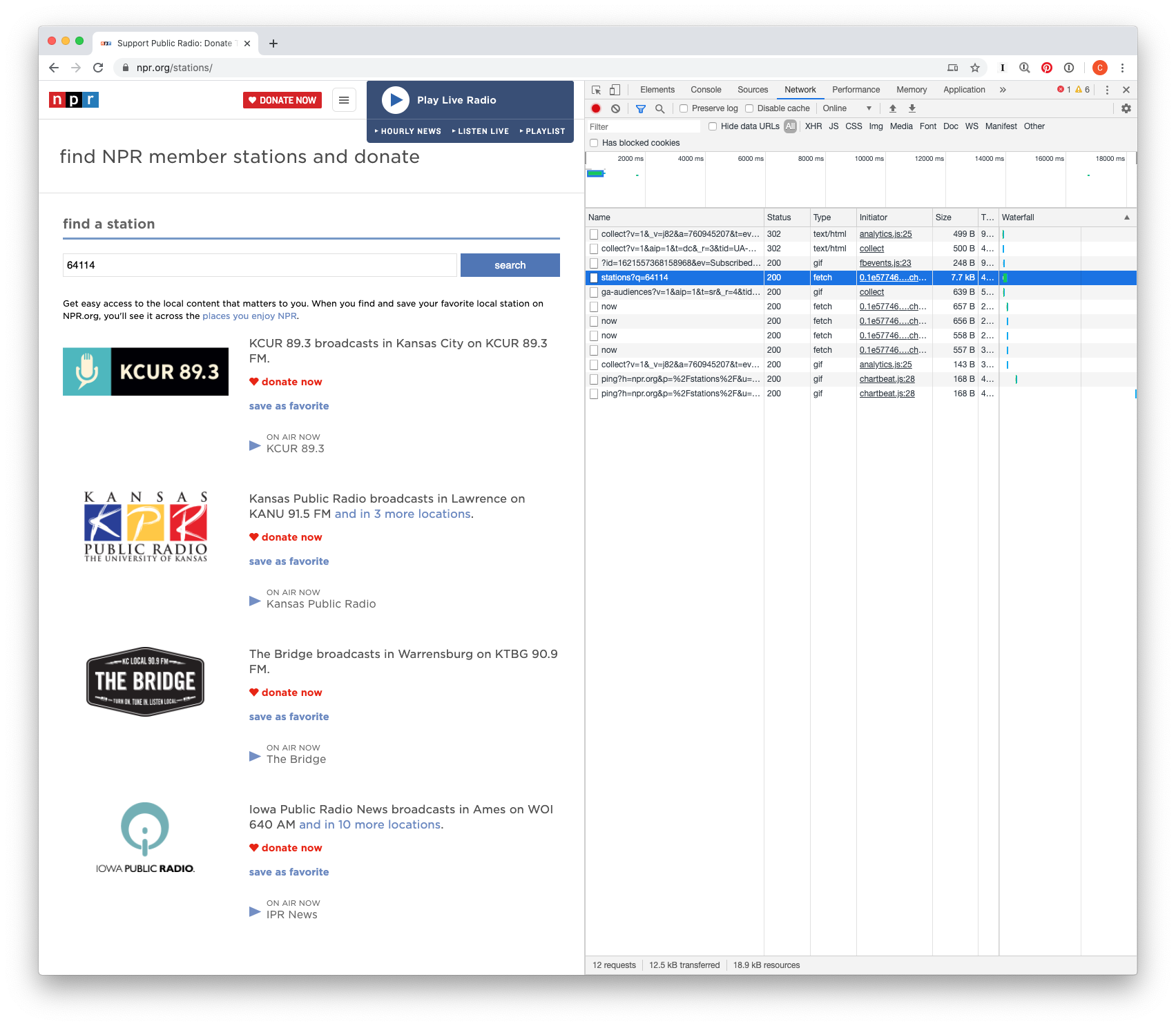Toggle device toolbar icon in DevTools
The width and height of the screenshot is (1176, 1026).
click(615, 90)
